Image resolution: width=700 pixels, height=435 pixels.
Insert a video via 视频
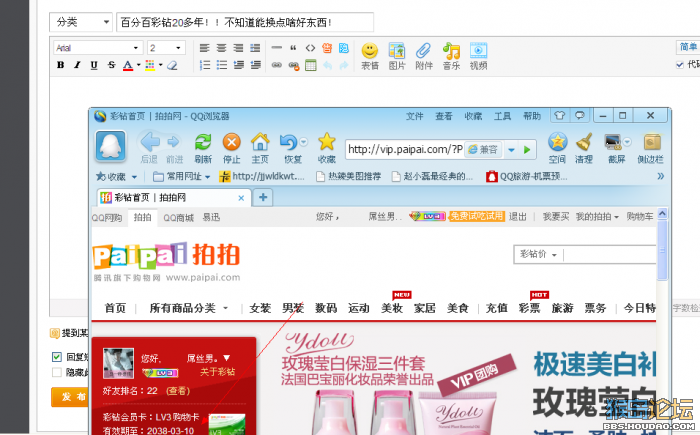tap(478, 56)
